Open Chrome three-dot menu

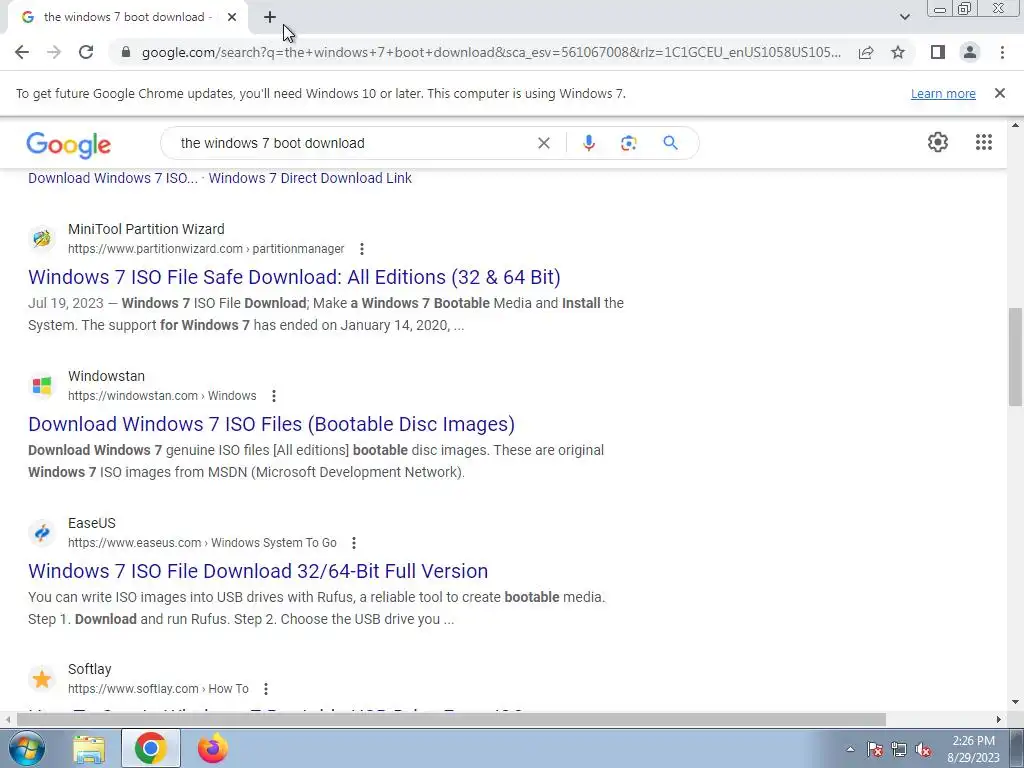point(1002,52)
